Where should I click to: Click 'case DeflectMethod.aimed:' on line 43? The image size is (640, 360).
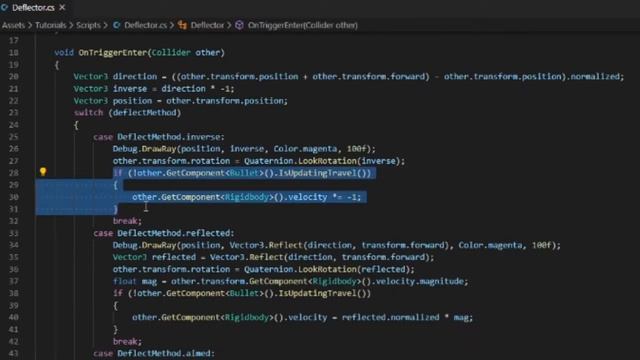click(154, 353)
